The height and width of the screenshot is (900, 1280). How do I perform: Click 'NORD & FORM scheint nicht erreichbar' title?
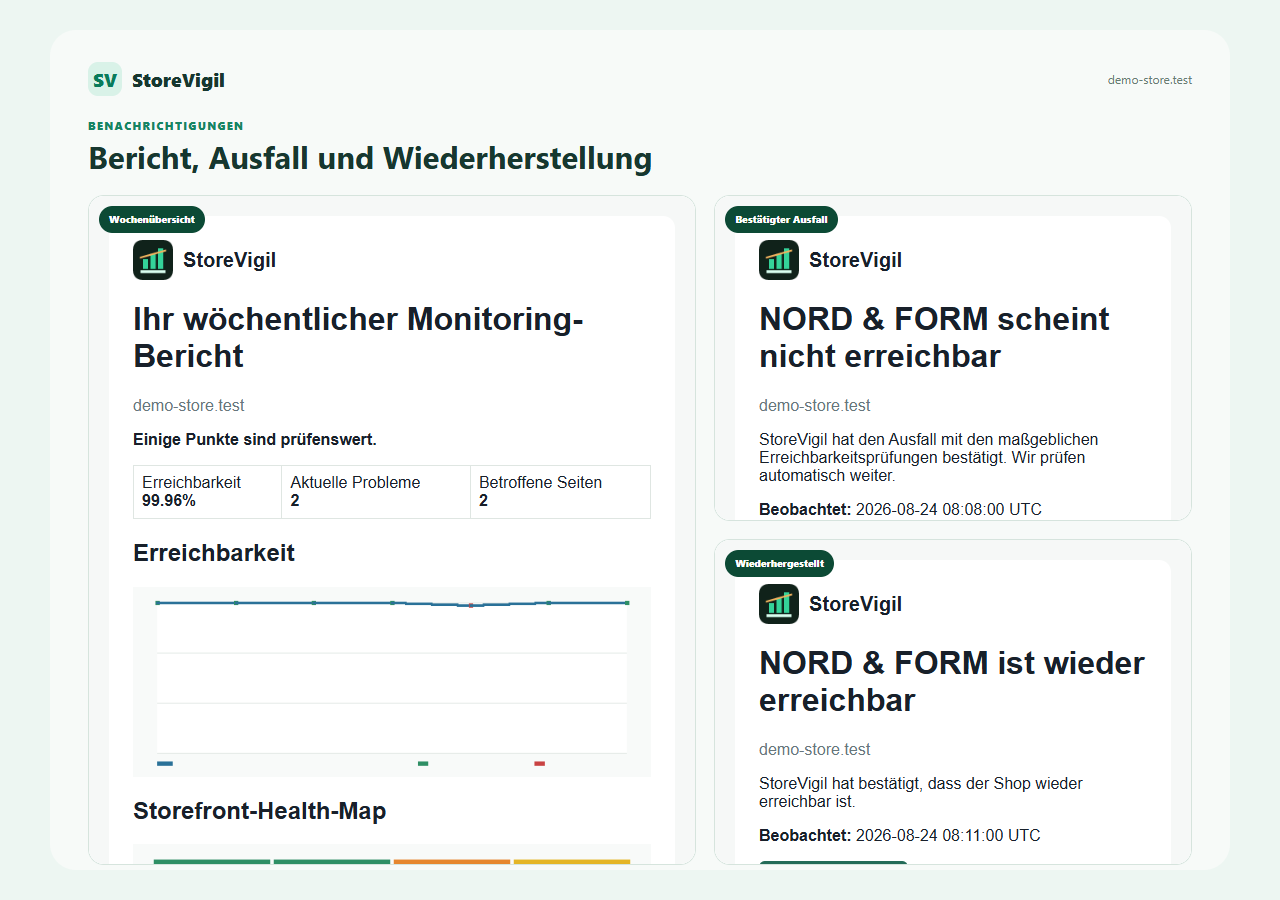pos(934,338)
